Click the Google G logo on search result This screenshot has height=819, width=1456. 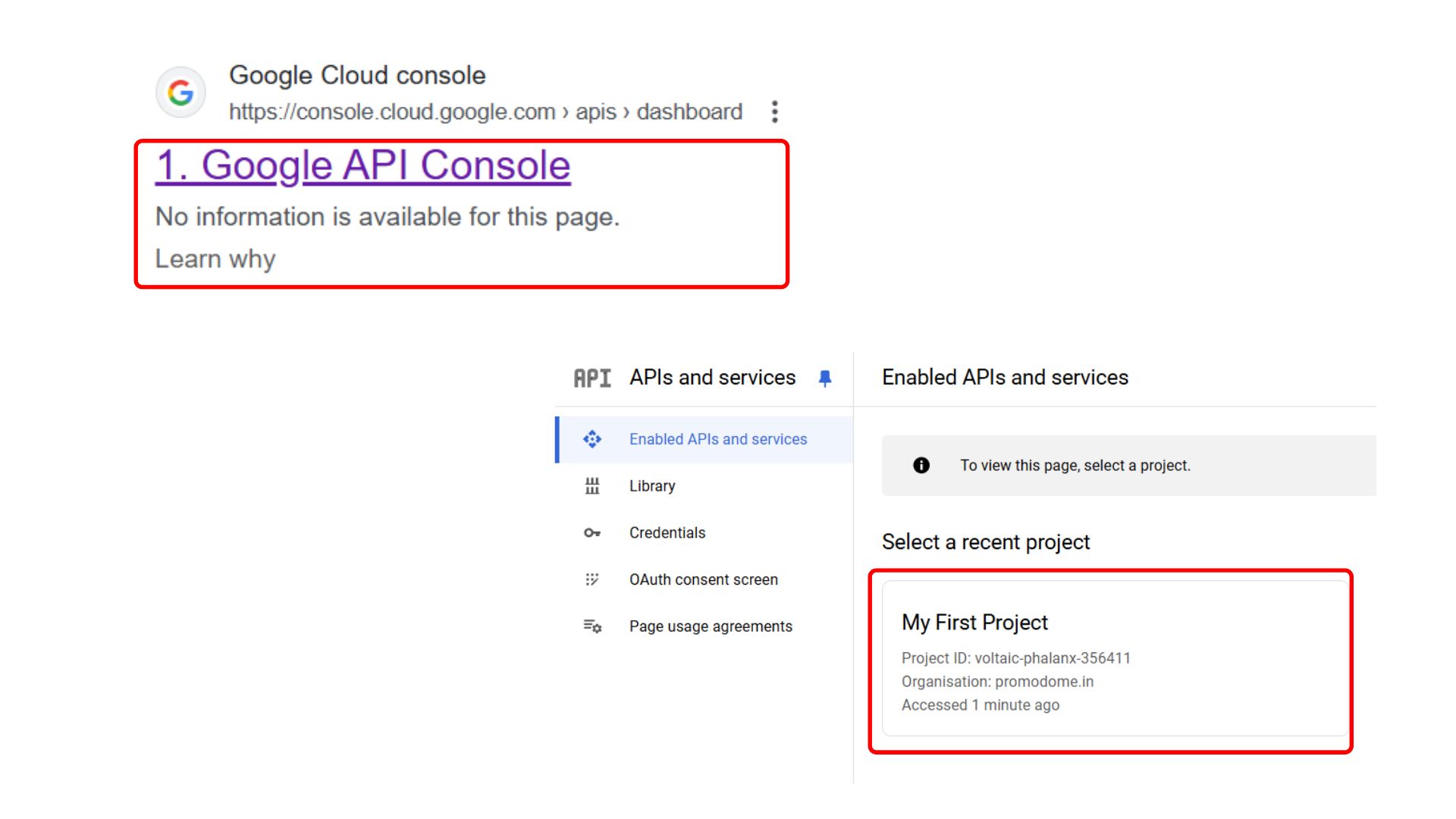click(x=180, y=92)
